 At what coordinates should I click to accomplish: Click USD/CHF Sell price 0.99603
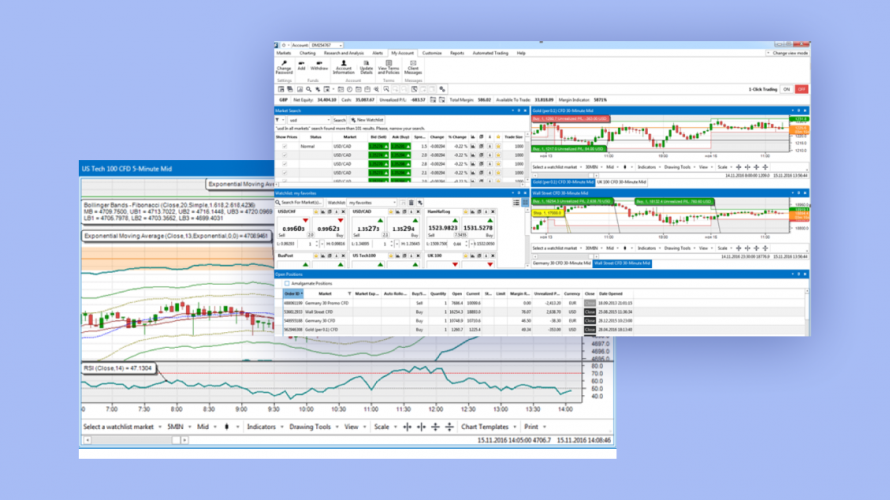(293, 229)
